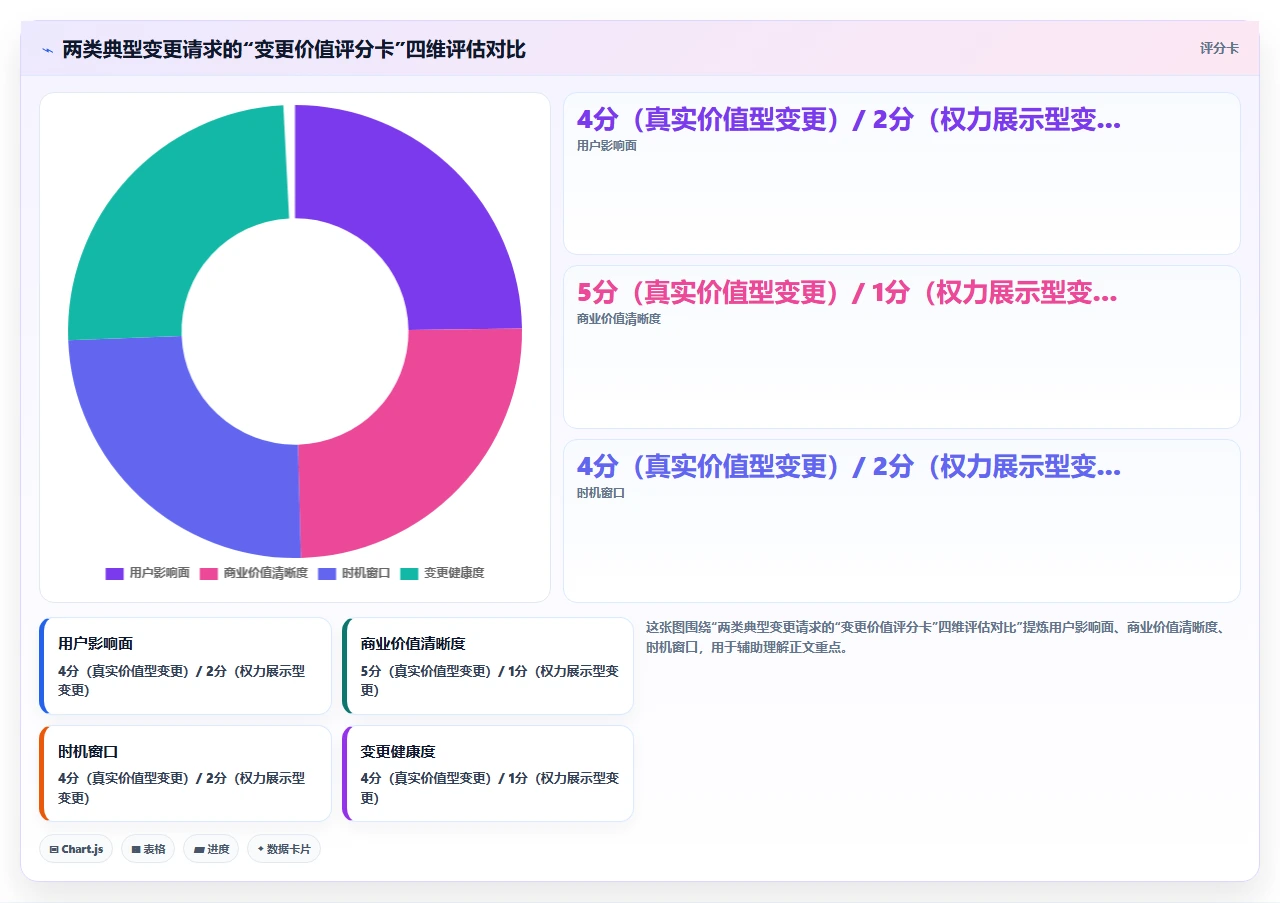Select the Chart.js tag chip
Screen dimensions: 1280x903
click(x=76, y=849)
